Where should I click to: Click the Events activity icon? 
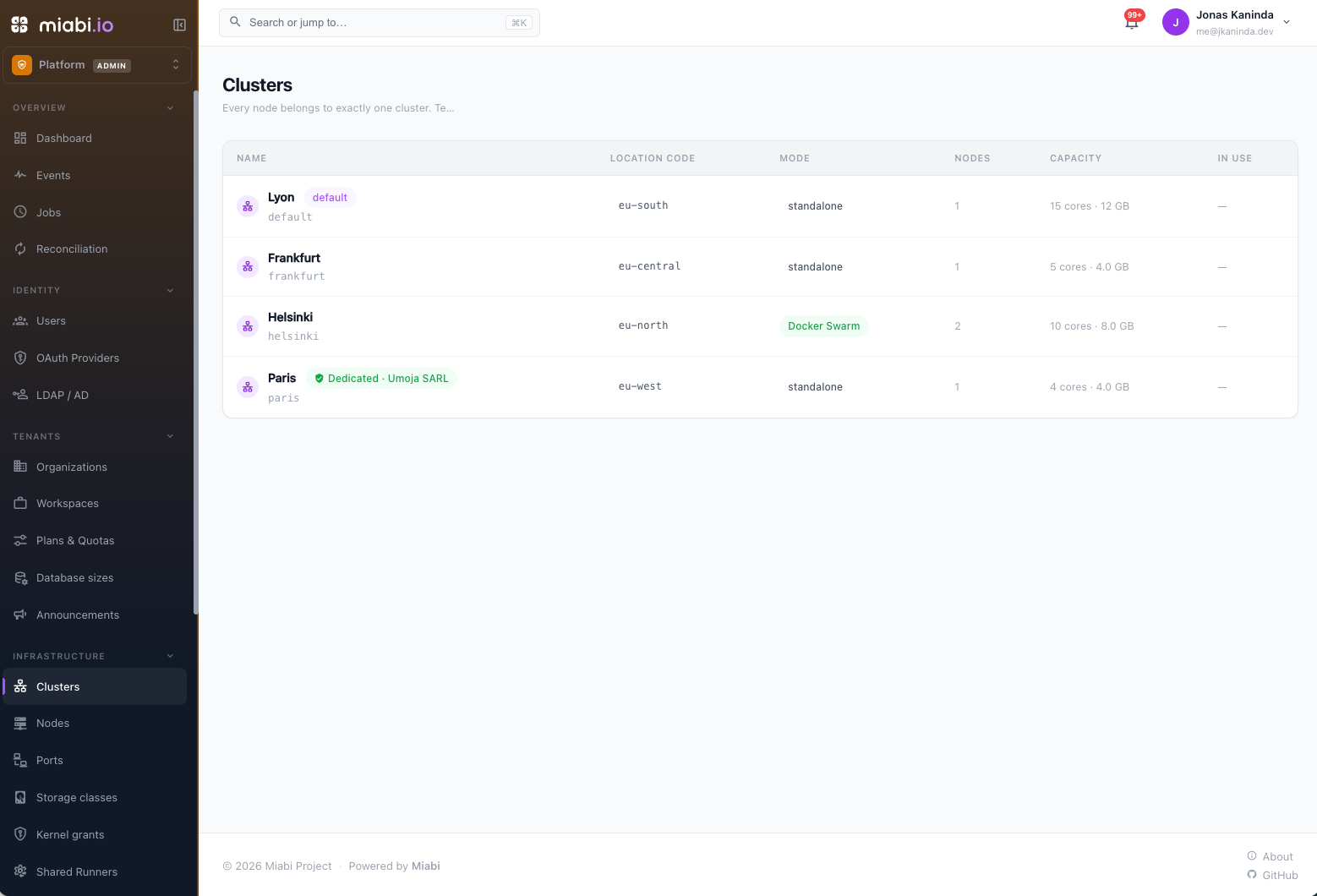pos(20,176)
